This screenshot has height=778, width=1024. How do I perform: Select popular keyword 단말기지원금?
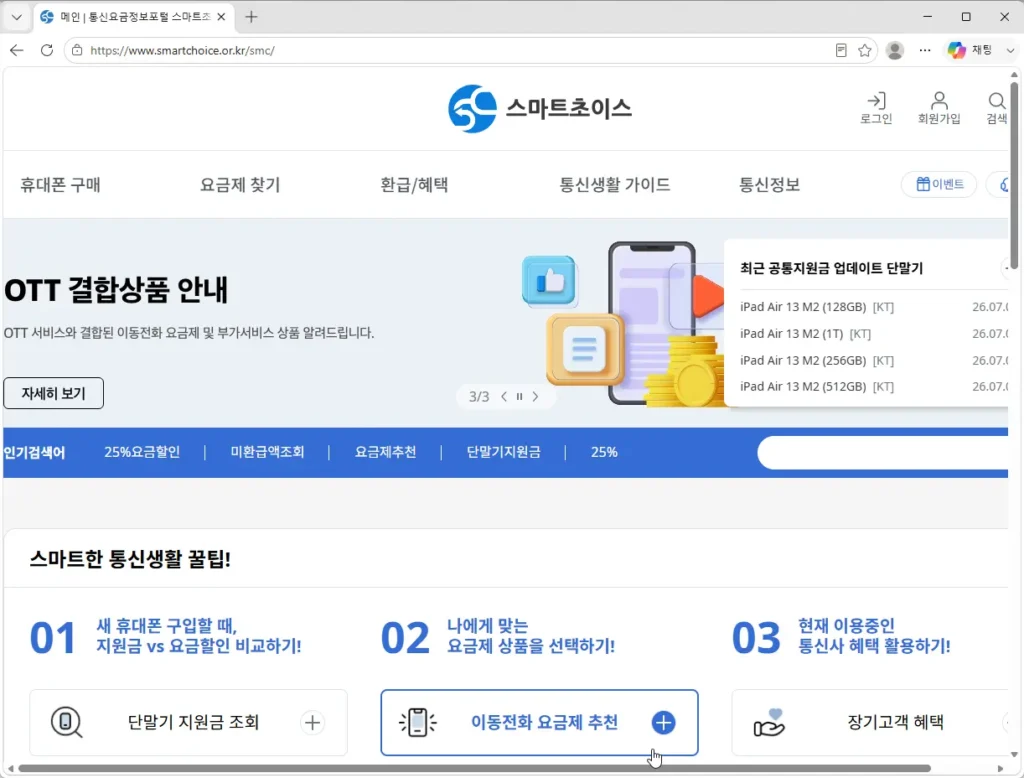point(504,452)
